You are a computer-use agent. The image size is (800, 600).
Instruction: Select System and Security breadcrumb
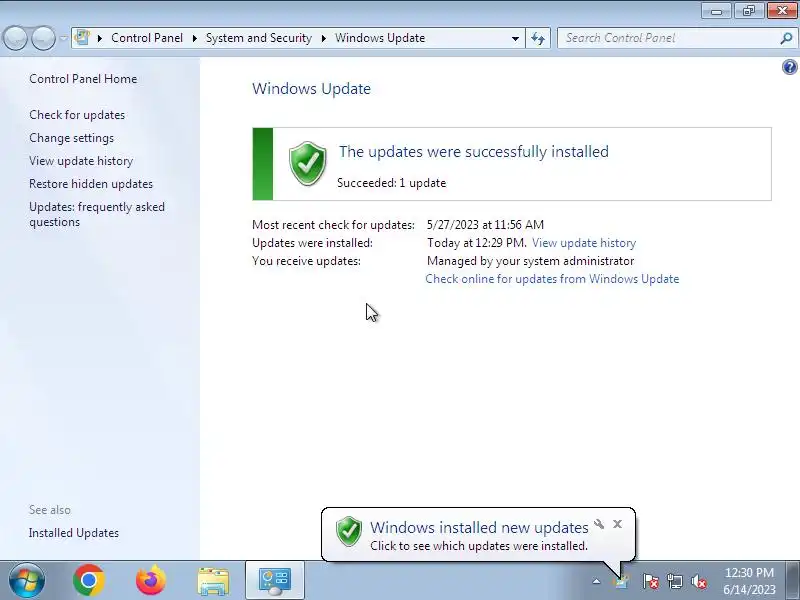[x=259, y=38]
